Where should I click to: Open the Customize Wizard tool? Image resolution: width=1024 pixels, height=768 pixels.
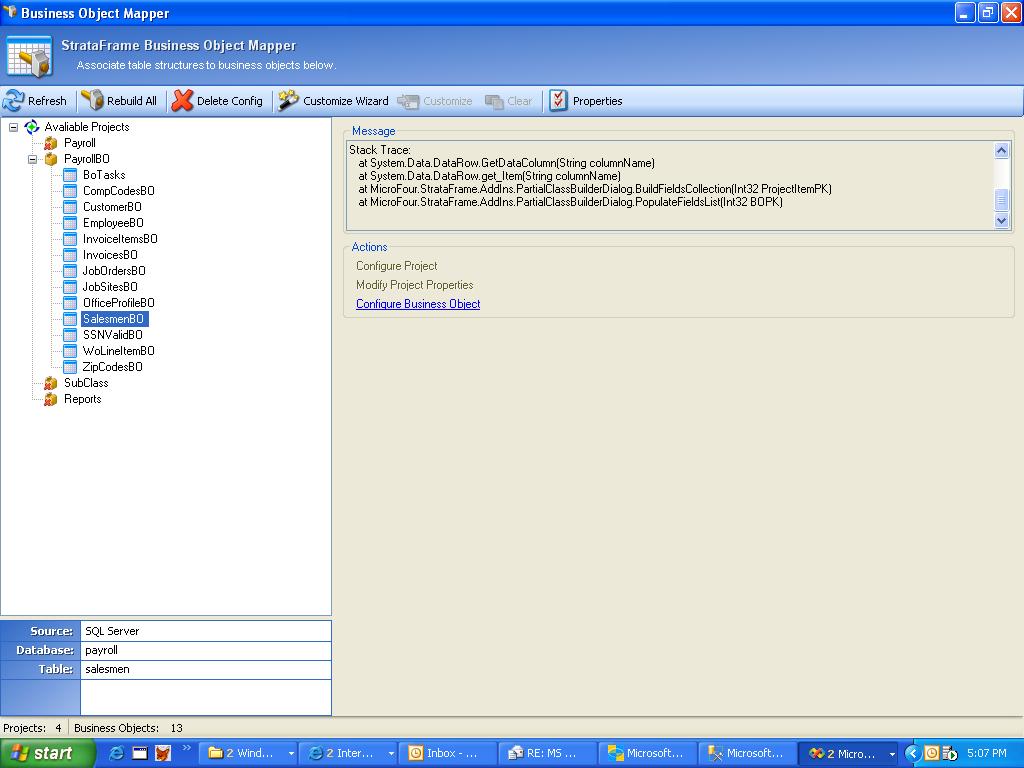click(x=334, y=101)
